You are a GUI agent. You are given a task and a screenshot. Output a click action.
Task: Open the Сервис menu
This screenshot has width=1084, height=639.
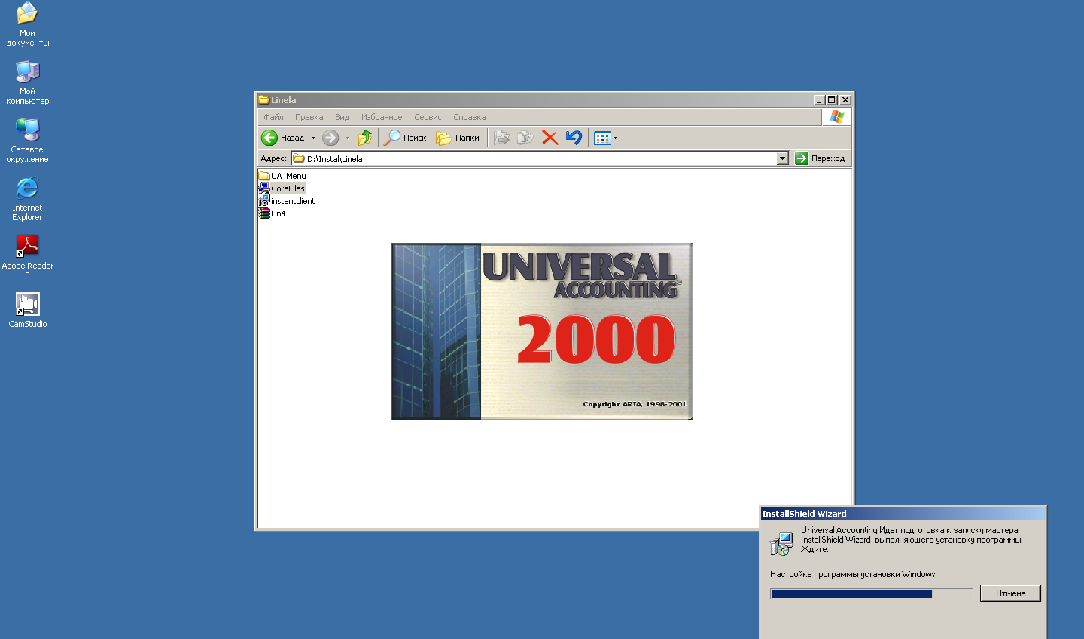428,117
